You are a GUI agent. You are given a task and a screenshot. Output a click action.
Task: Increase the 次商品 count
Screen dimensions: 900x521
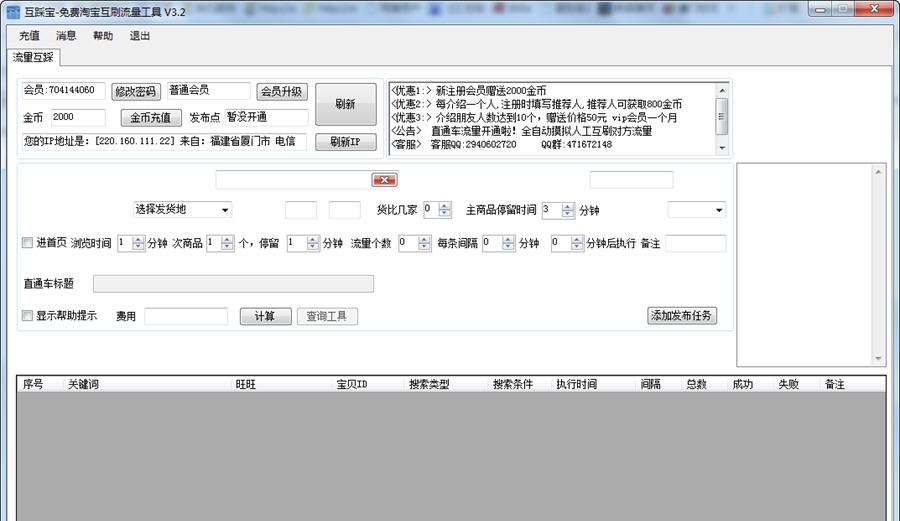pos(227,240)
